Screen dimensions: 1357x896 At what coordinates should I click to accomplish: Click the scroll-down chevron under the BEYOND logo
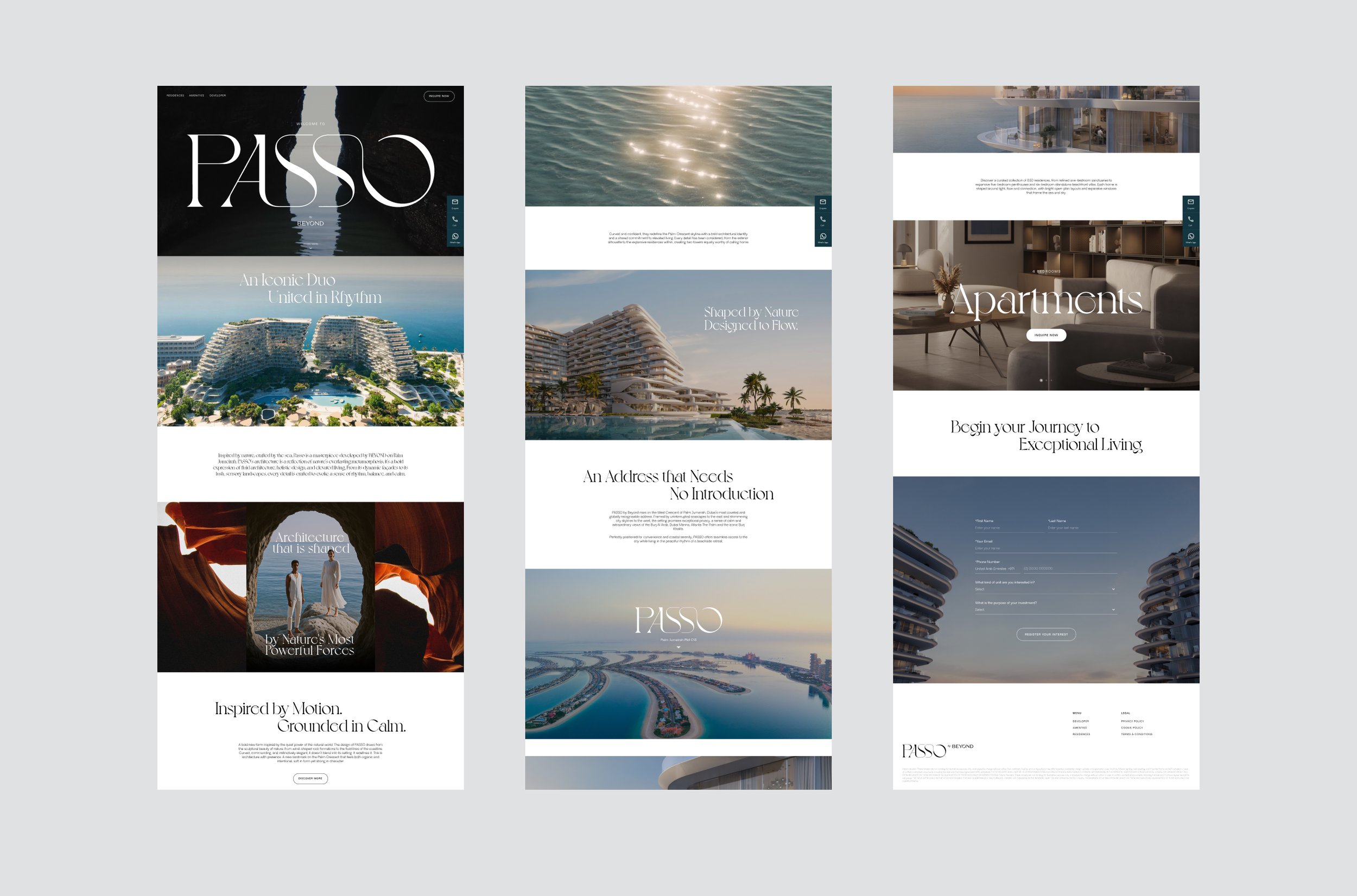310,249
